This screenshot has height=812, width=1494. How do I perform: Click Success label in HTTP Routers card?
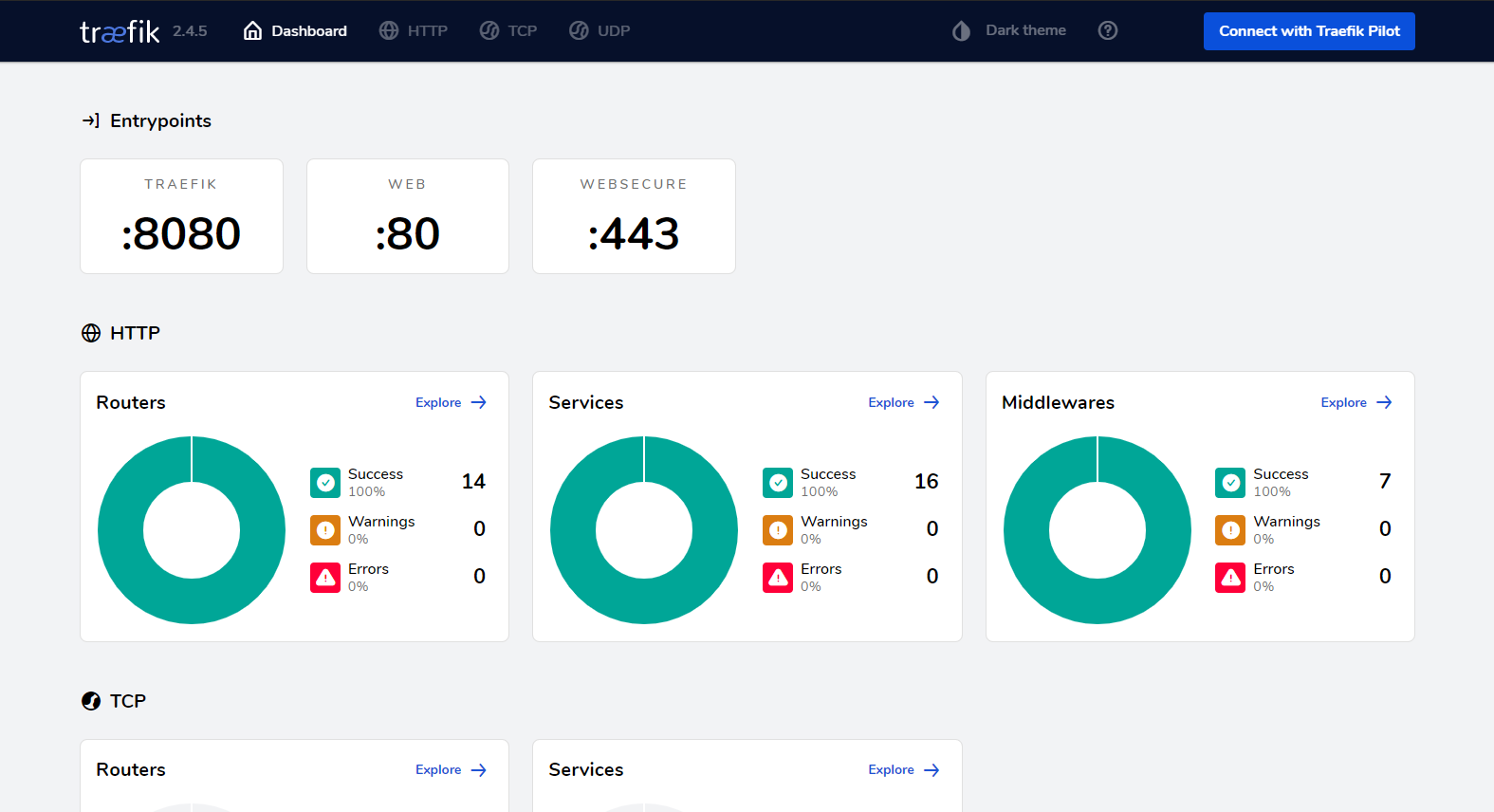376,474
